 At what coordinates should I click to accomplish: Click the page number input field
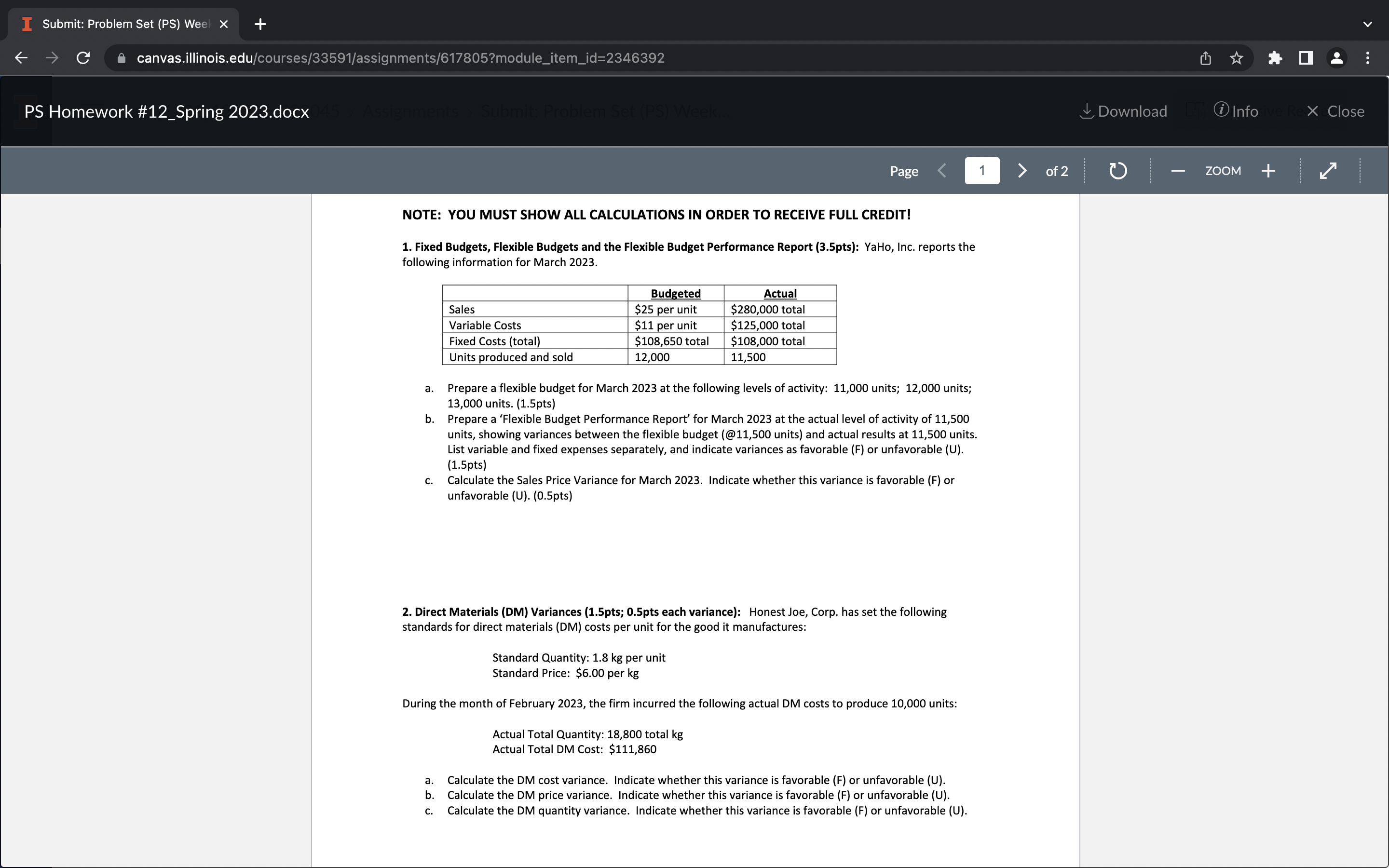pos(981,170)
